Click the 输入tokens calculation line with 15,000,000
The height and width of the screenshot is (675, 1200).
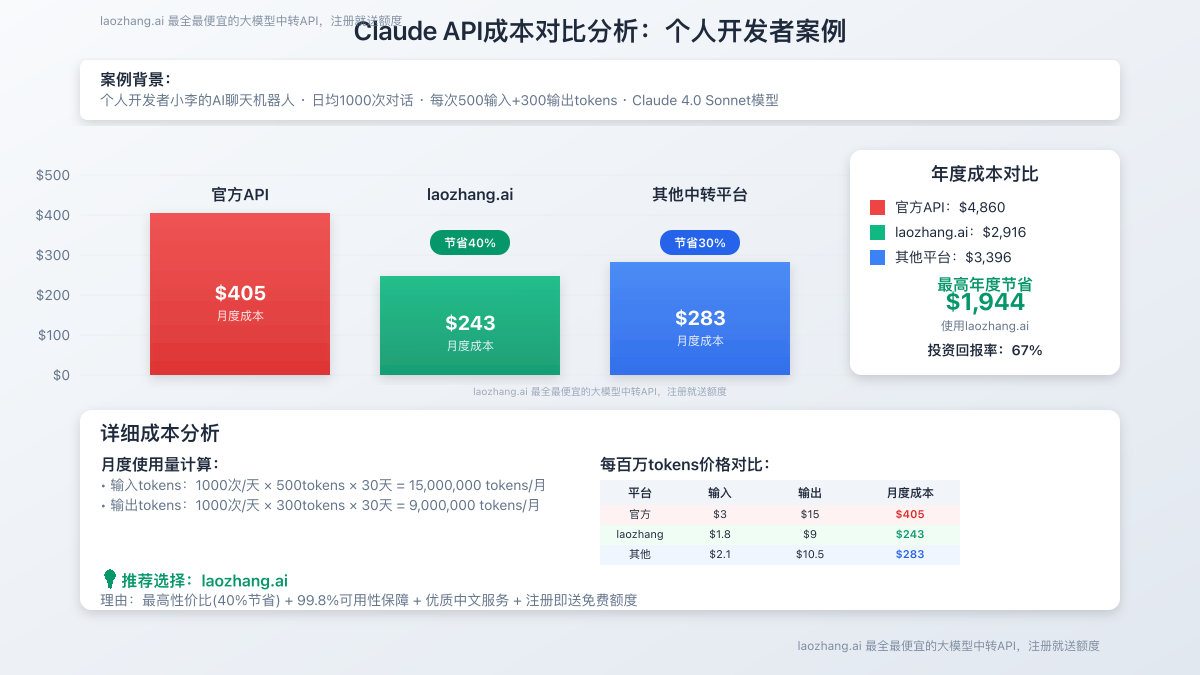[323, 485]
